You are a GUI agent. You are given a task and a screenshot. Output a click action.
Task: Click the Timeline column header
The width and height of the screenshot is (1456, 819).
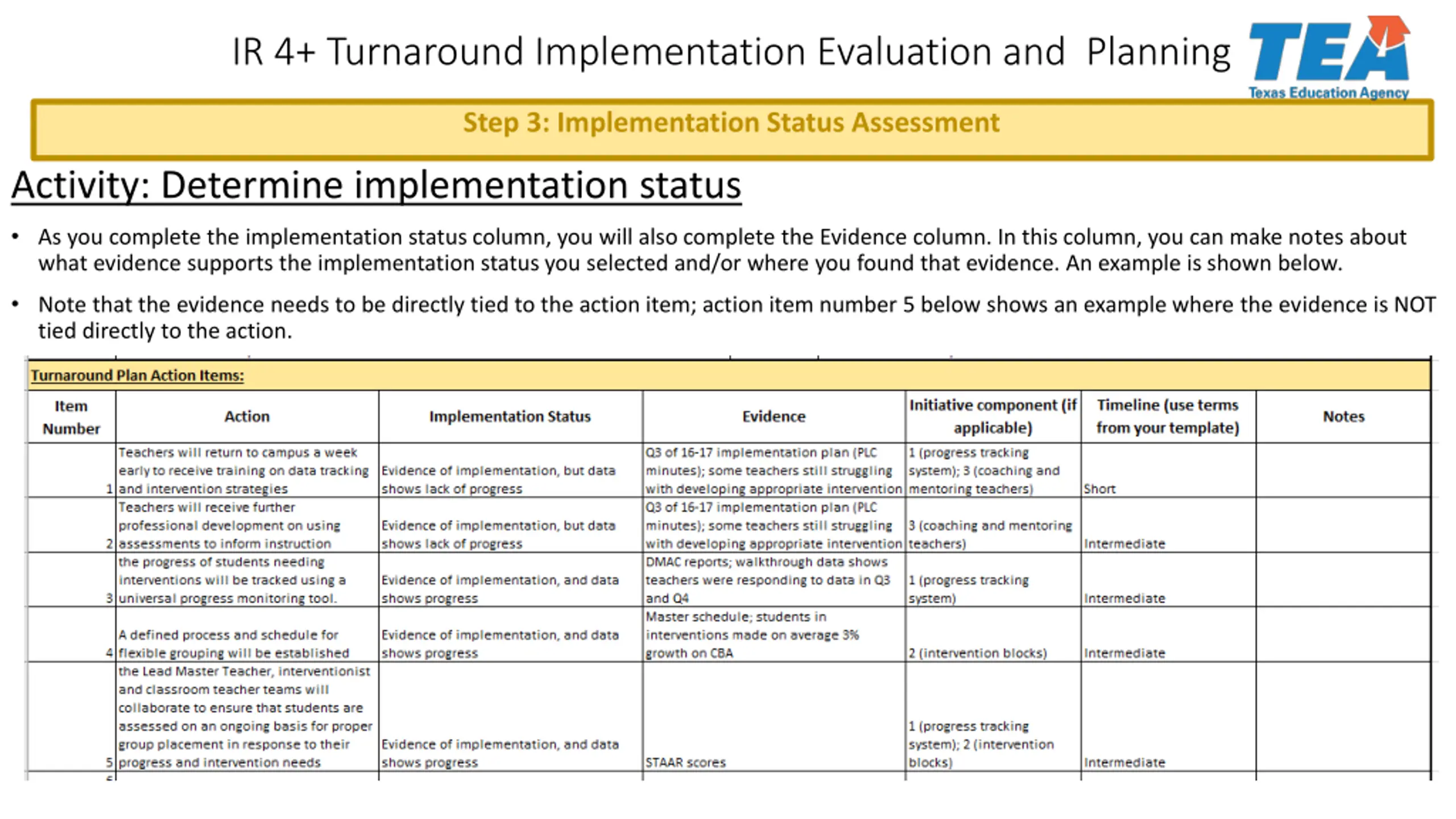(1168, 417)
